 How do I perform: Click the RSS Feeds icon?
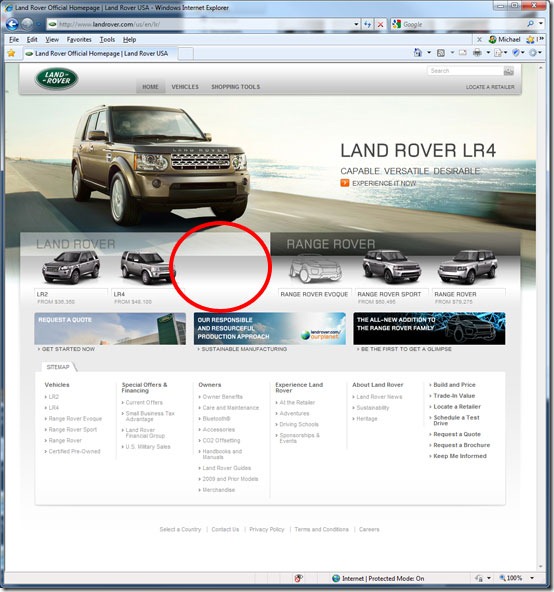coord(441,53)
